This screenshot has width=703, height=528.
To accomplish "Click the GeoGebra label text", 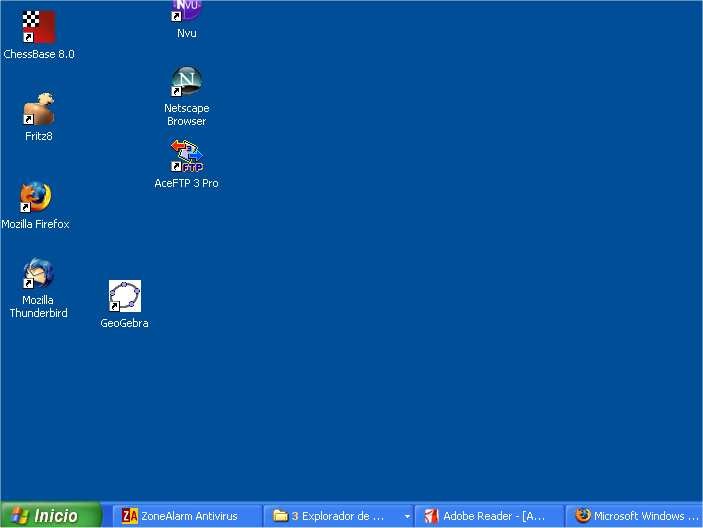I will [x=124, y=323].
